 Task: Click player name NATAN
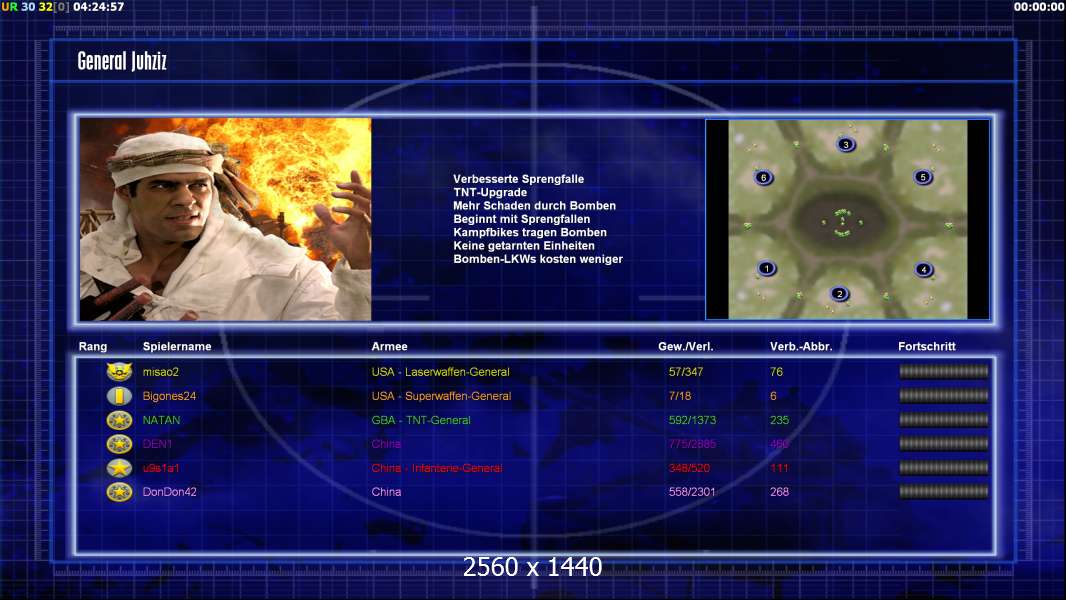point(161,420)
